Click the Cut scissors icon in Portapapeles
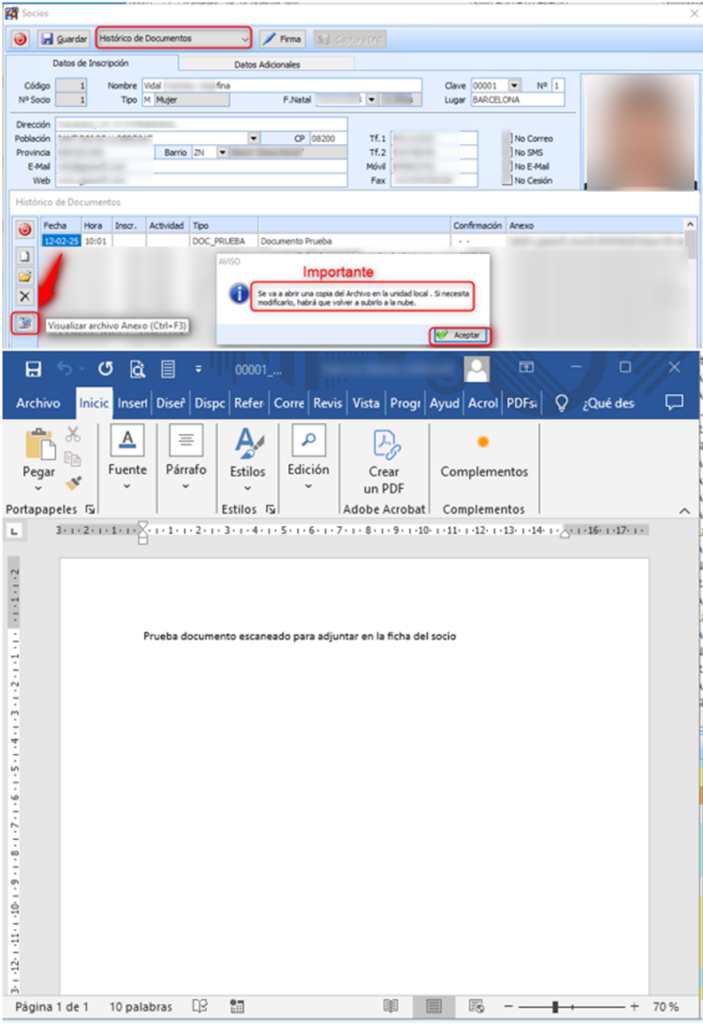 click(x=73, y=434)
